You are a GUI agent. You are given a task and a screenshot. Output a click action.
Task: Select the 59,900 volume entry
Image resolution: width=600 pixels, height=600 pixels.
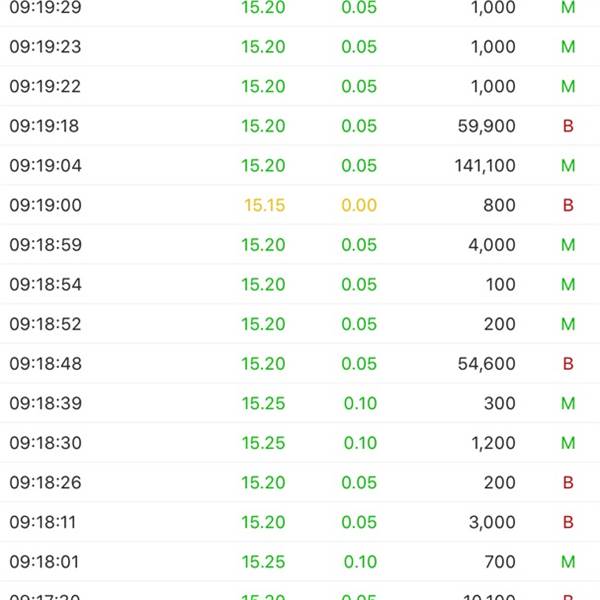(486, 126)
